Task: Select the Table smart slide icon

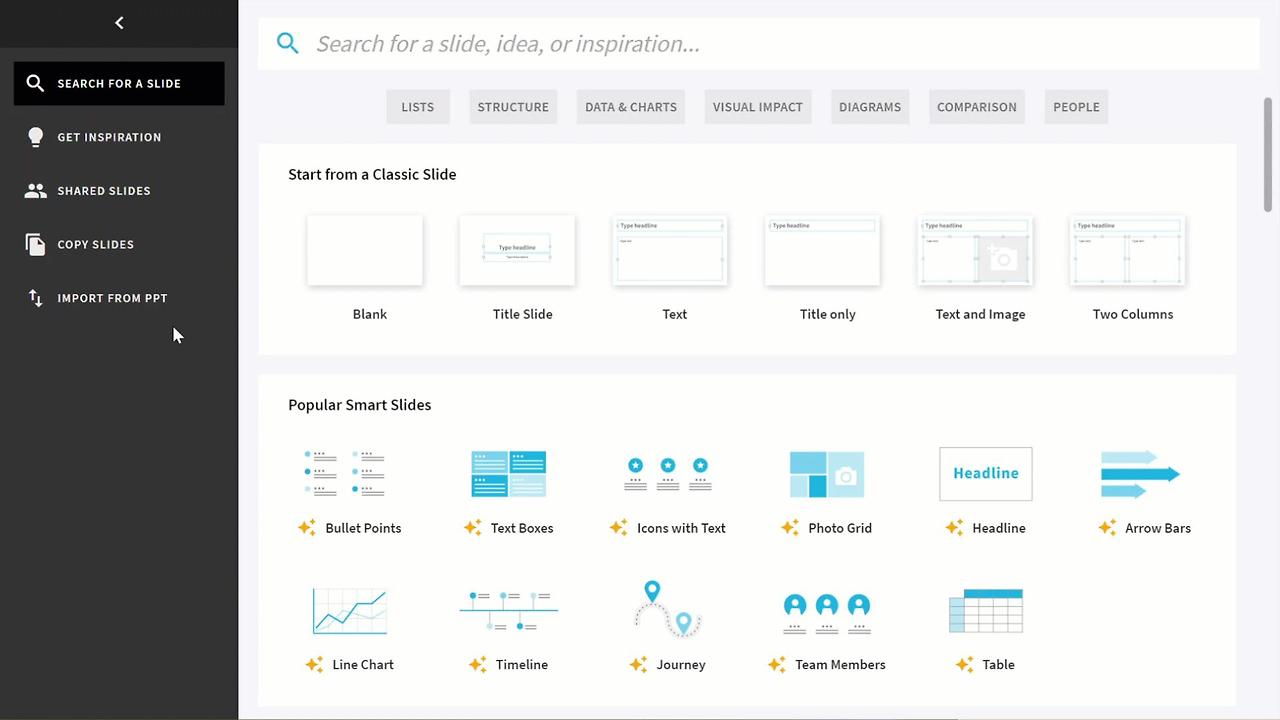Action: 986,611
